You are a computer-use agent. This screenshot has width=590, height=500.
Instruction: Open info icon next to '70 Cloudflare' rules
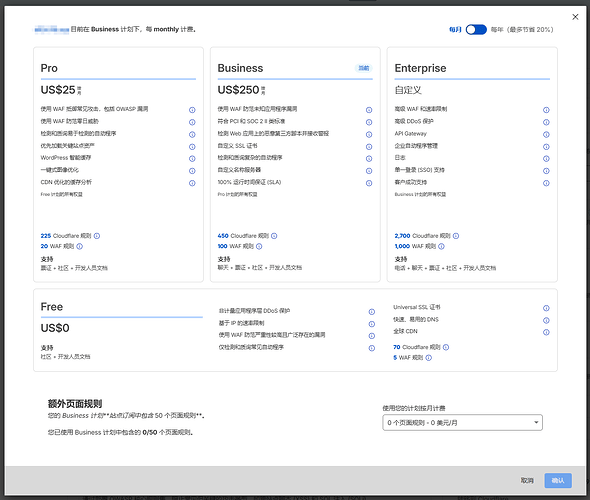446,347
